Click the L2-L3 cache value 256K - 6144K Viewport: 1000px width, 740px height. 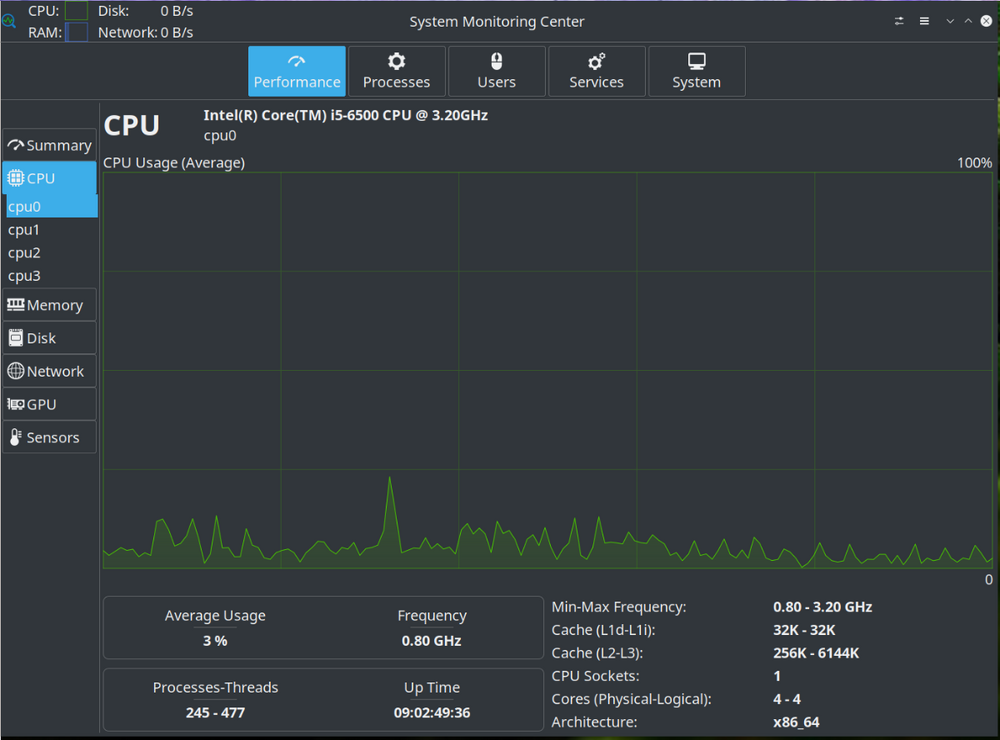point(816,653)
